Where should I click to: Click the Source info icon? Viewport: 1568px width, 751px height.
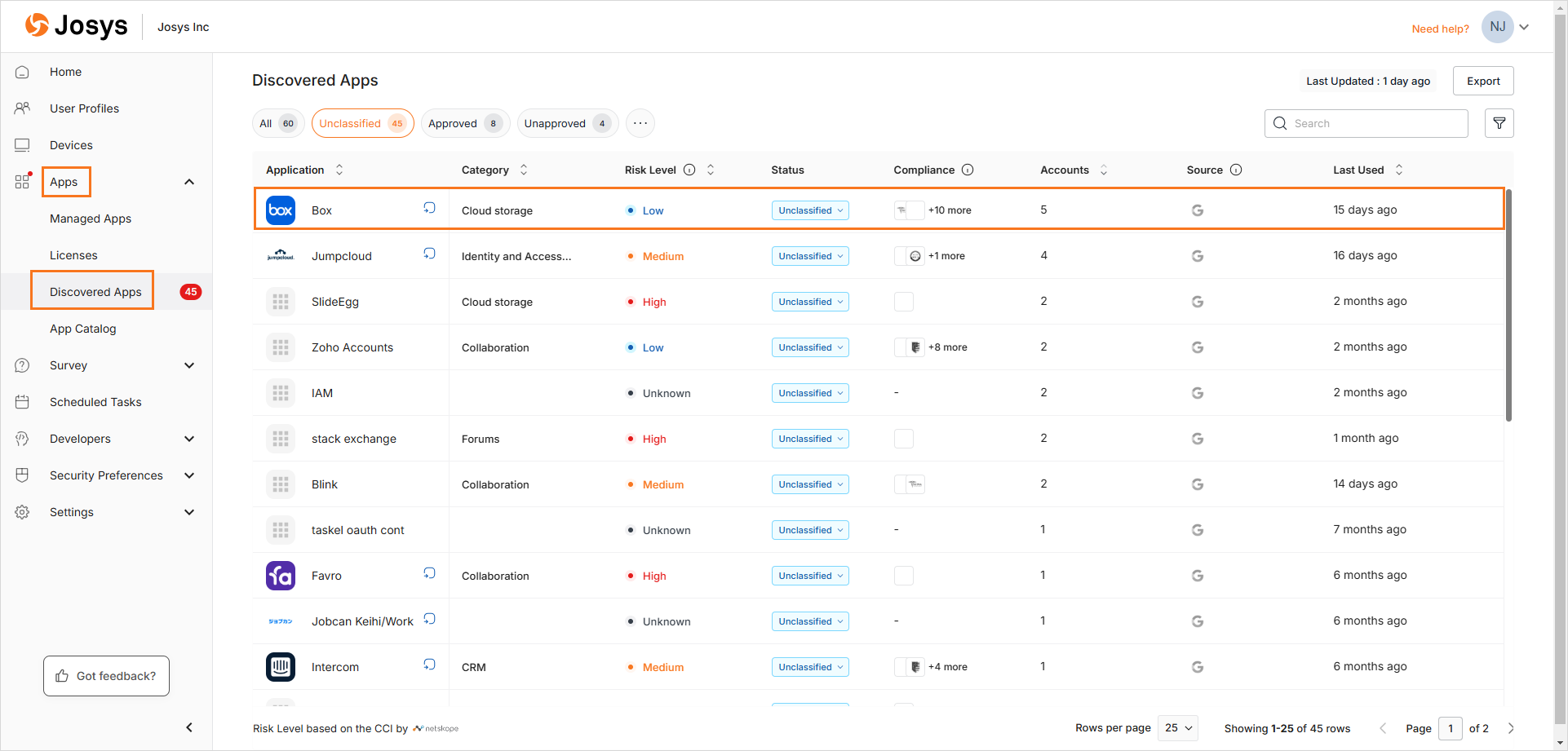point(1236,170)
